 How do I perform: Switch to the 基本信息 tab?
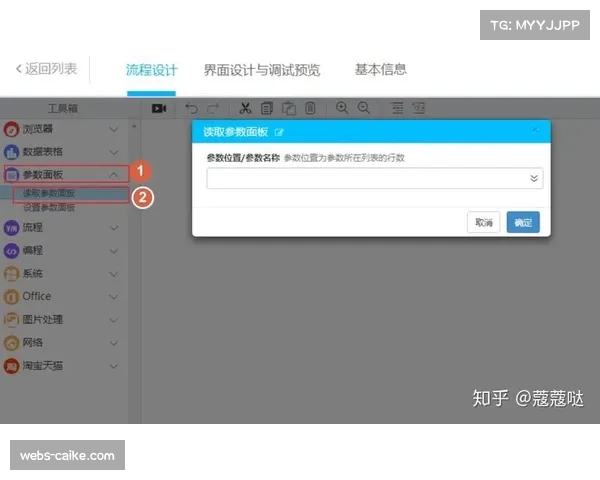[x=380, y=69]
